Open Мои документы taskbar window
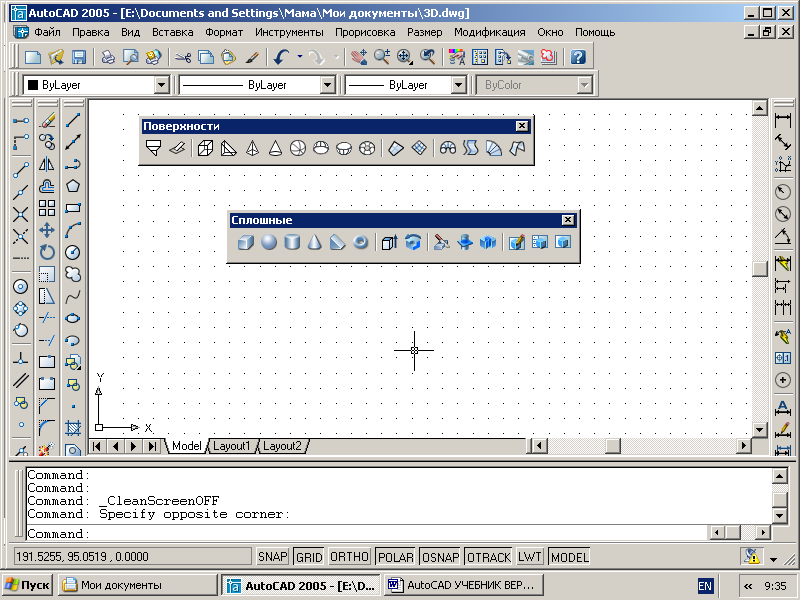 pyautogui.click(x=138, y=585)
